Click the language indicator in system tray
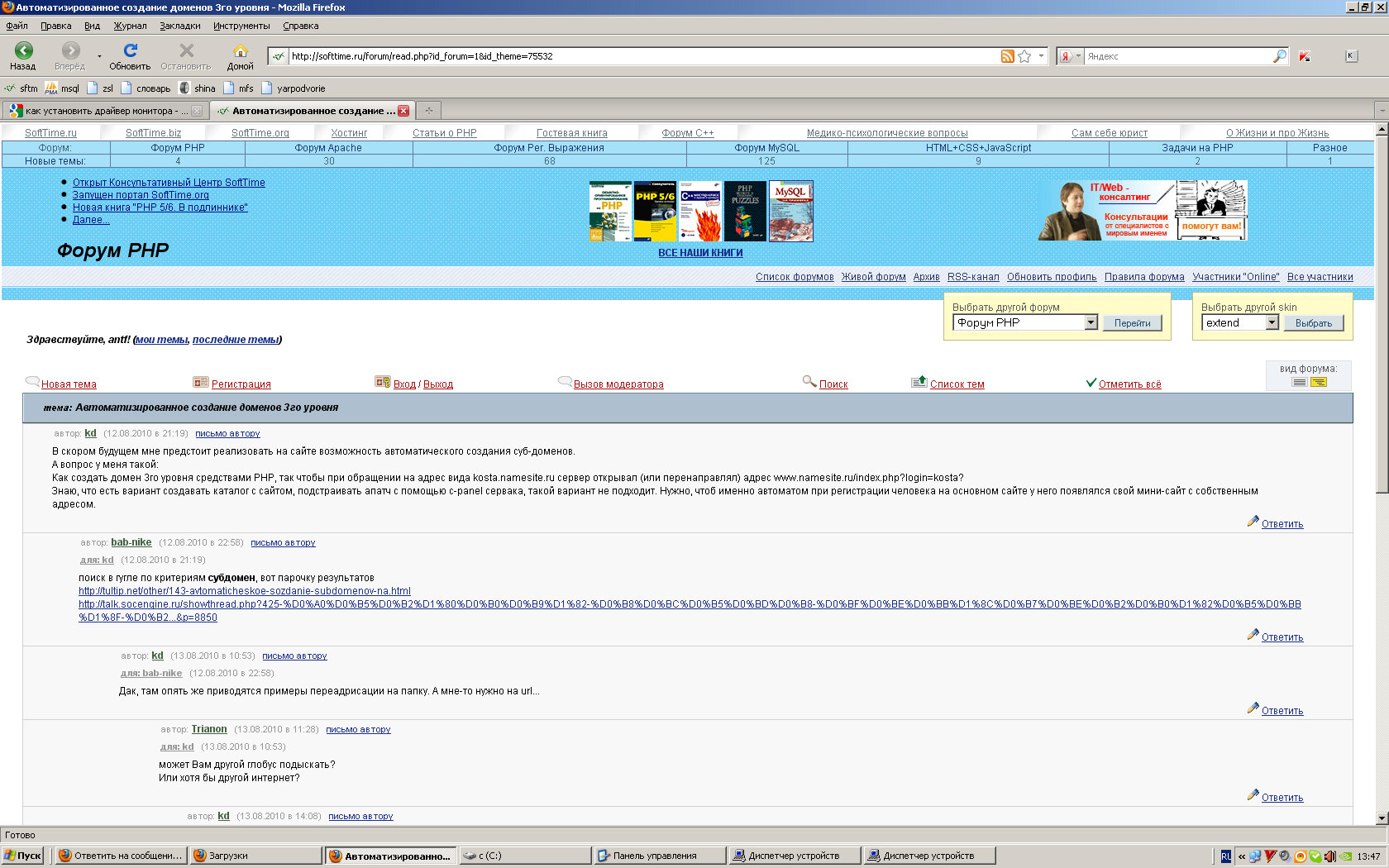Screen dimensions: 1389x868 [1226, 856]
